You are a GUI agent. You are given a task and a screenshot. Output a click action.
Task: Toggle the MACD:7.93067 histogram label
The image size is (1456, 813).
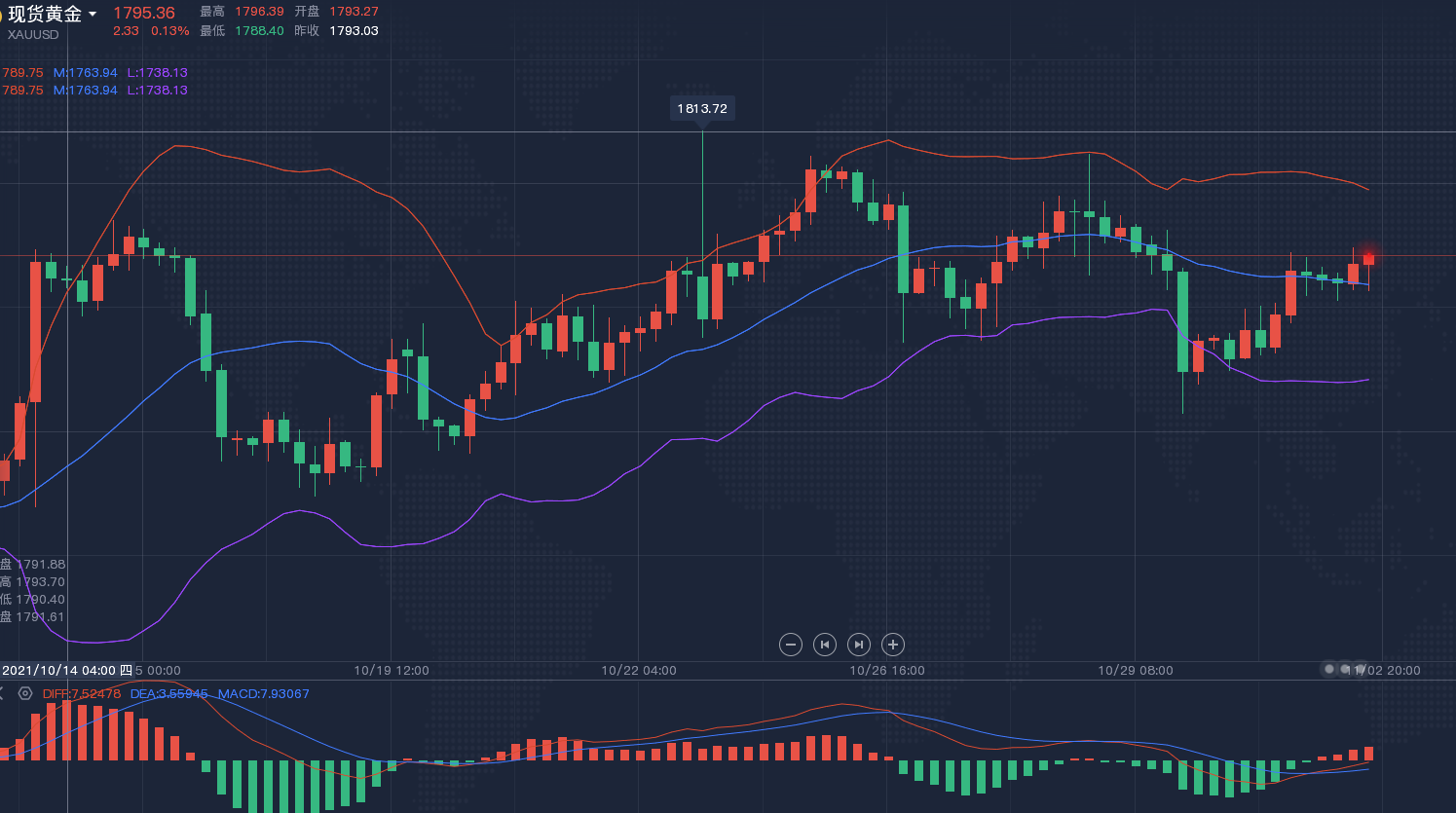point(264,694)
